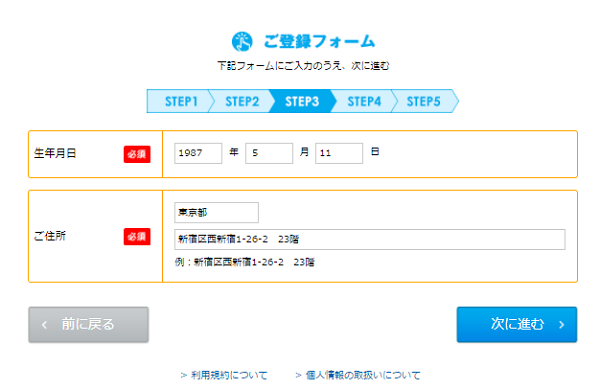
Task: Proceed with the 次に進む button
Action: pyautogui.click(x=517, y=325)
